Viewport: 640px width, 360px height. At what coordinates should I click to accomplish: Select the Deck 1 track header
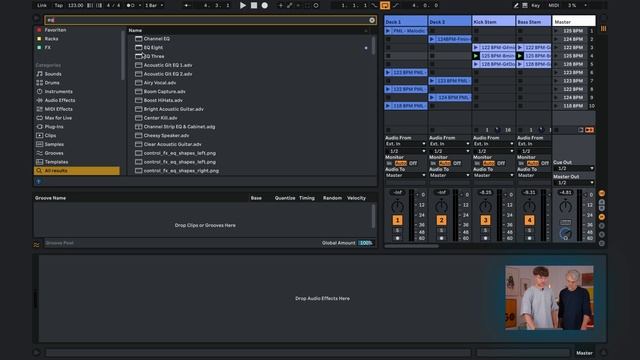click(x=405, y=22)
